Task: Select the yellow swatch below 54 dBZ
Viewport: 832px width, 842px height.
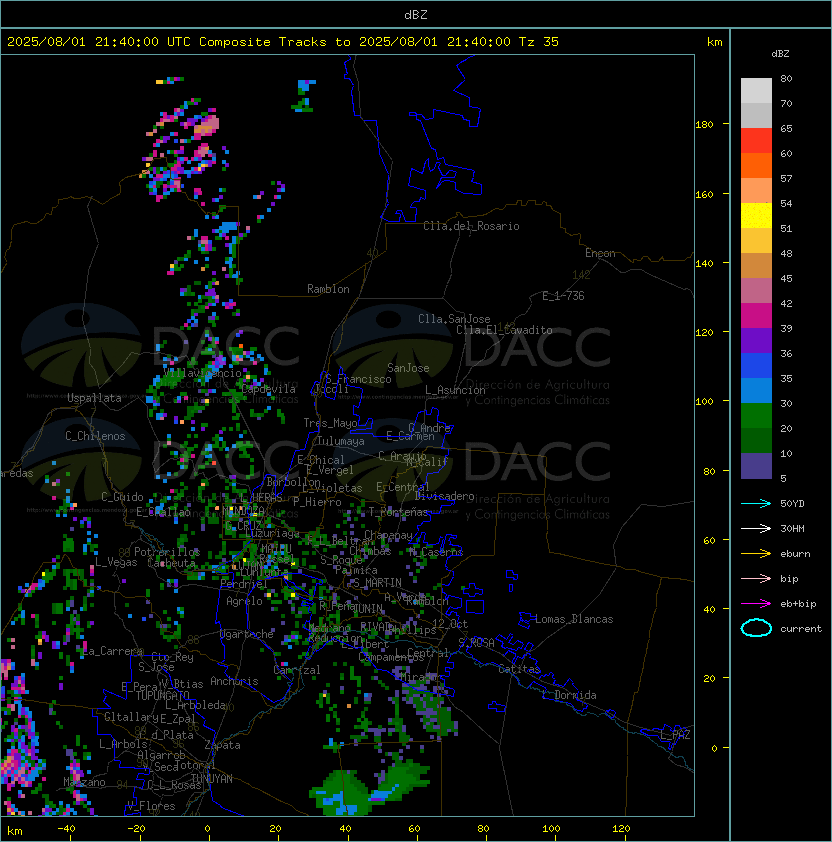Action: (x=756, y=216)
